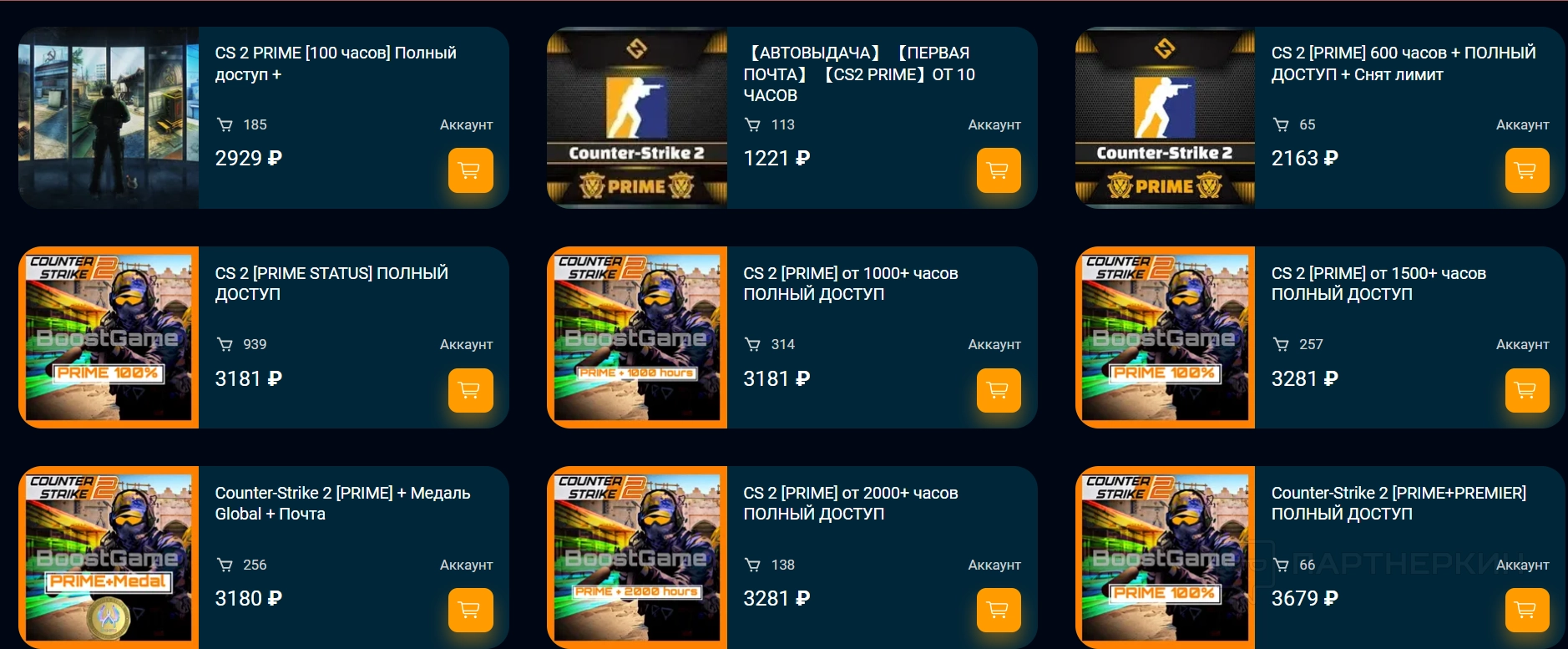Viewport: 1568px width, 649px height.
Task: Click the soldier window thumbnail image
Action: click(x=109, y=118)
